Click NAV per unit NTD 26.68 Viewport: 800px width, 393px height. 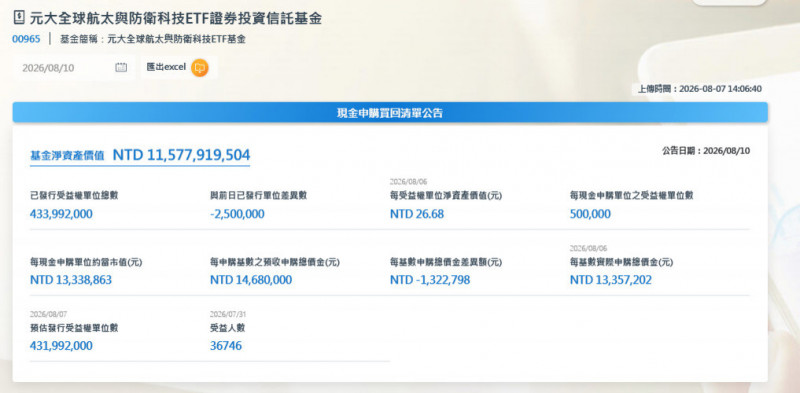click(x=417, y=214)
